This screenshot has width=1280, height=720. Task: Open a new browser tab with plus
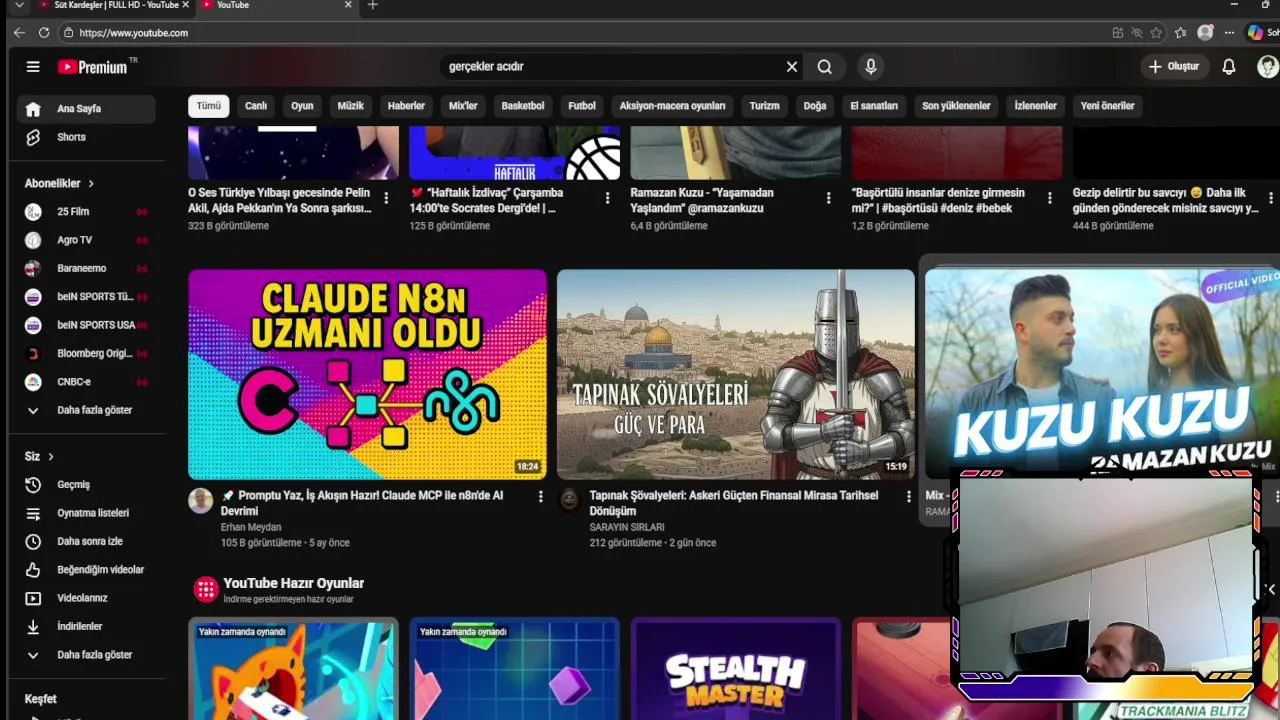(373, 5)
